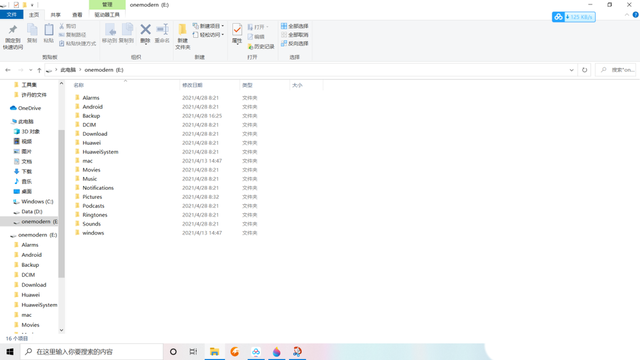Click the Delete (X) icon in ribbon
This screenshot has height=360, width=640.
[x=145, y=33]
